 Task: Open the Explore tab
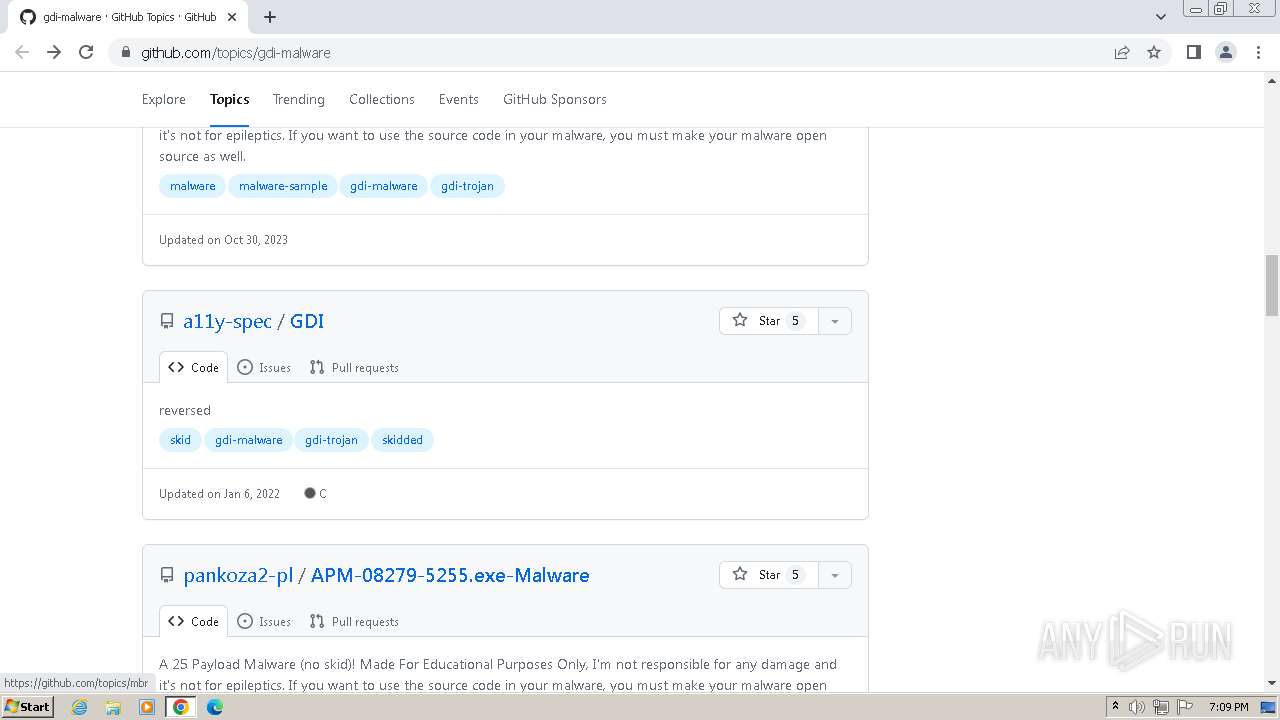164,99
